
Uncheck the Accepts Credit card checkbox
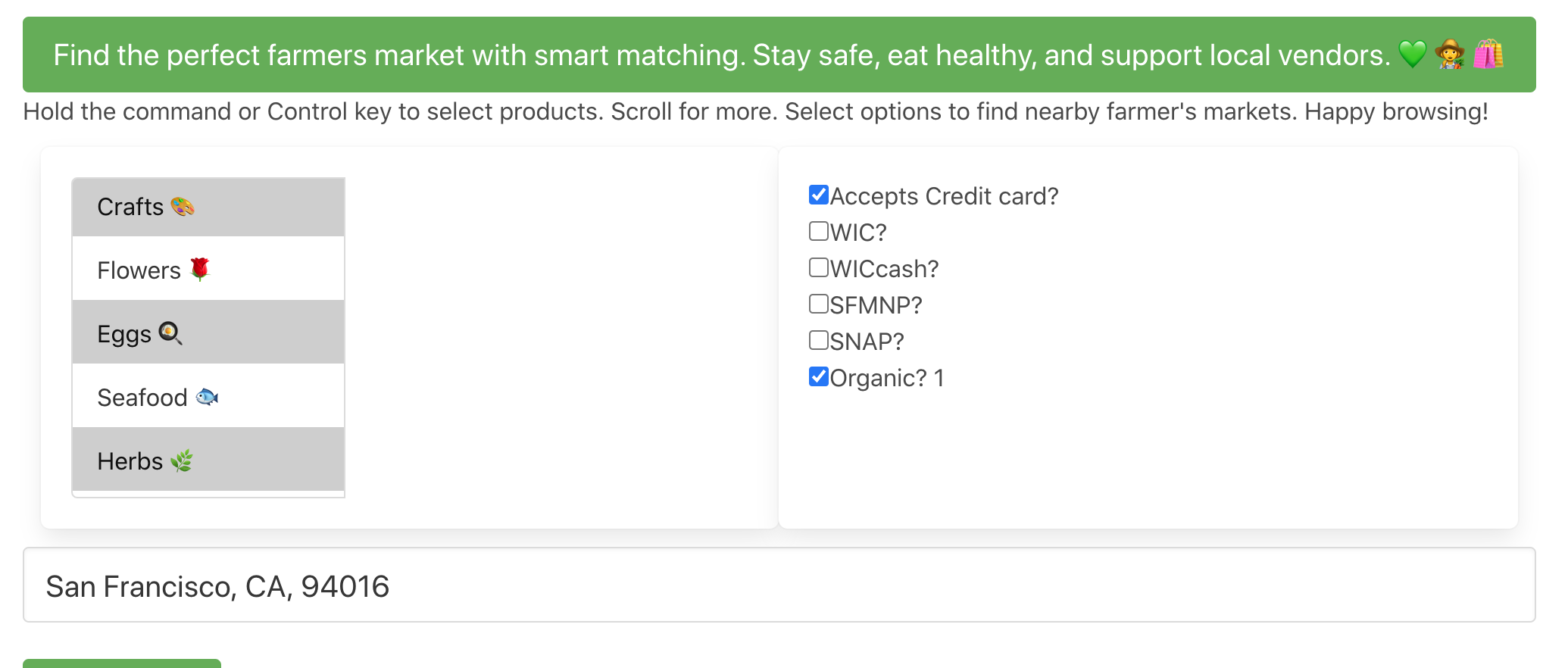click(x=819, y=195)
